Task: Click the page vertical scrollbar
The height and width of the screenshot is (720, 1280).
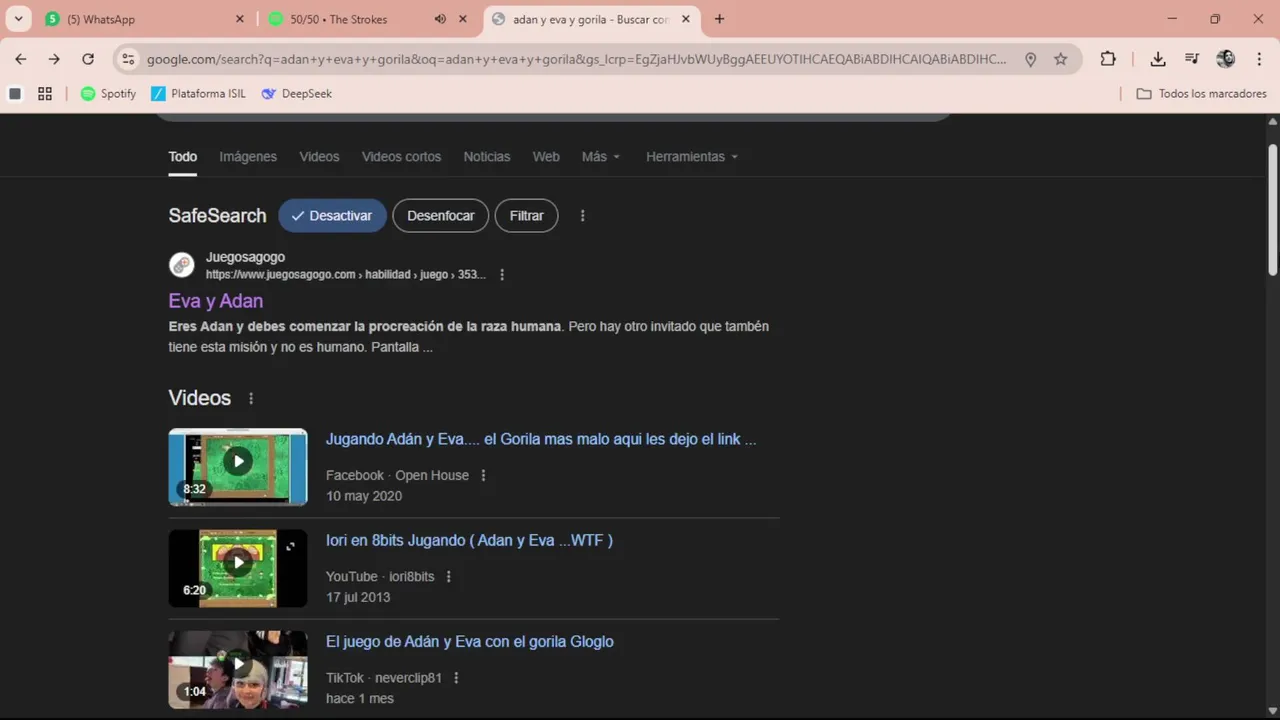Action: click(x=1273, y=210)
